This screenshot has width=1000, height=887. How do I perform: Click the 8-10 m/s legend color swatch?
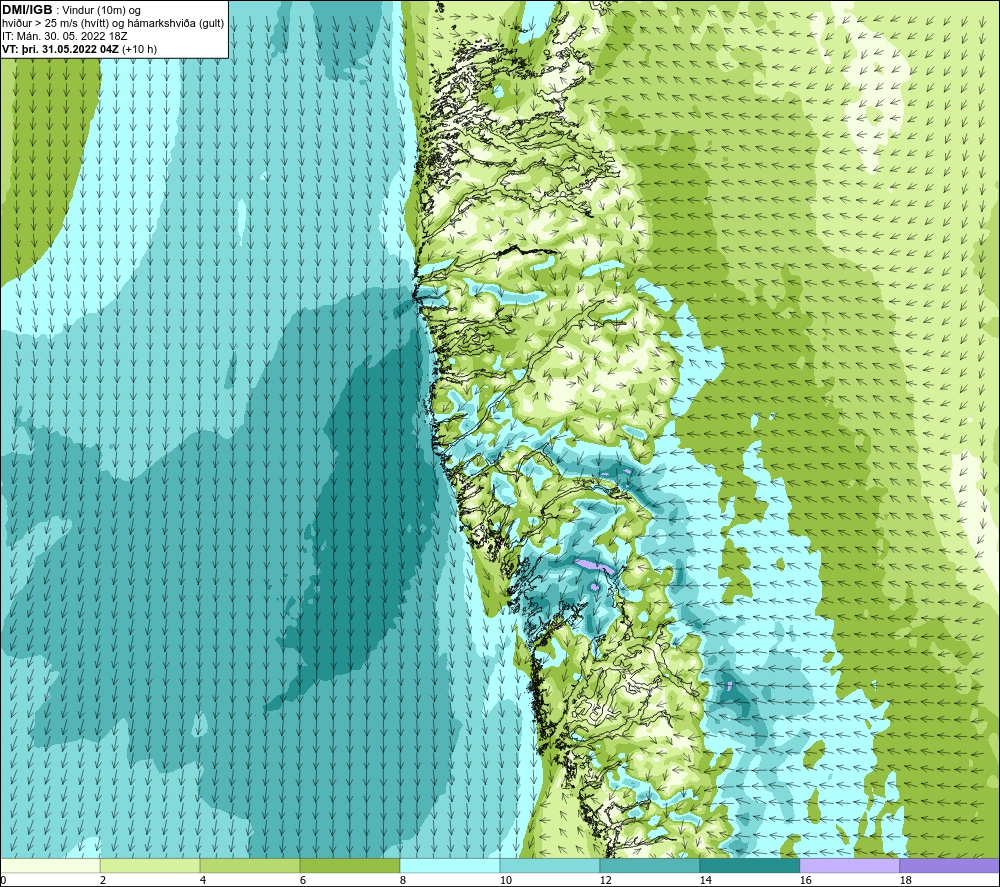tap(450, 866)
